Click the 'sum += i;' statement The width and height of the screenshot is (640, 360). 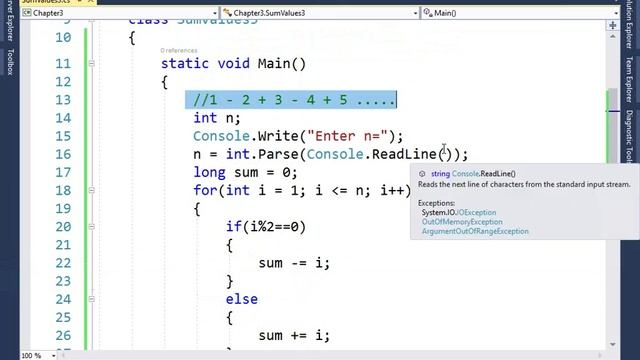point(294,336)
